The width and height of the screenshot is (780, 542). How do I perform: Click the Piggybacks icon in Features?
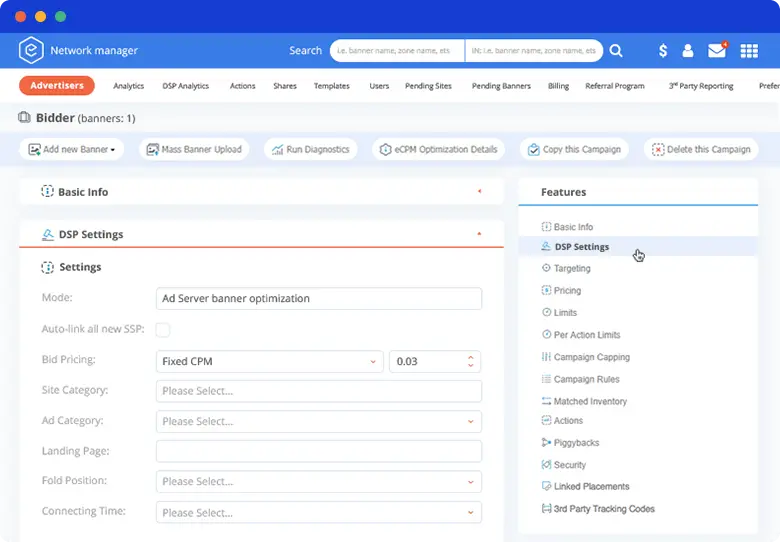point(546,443)
